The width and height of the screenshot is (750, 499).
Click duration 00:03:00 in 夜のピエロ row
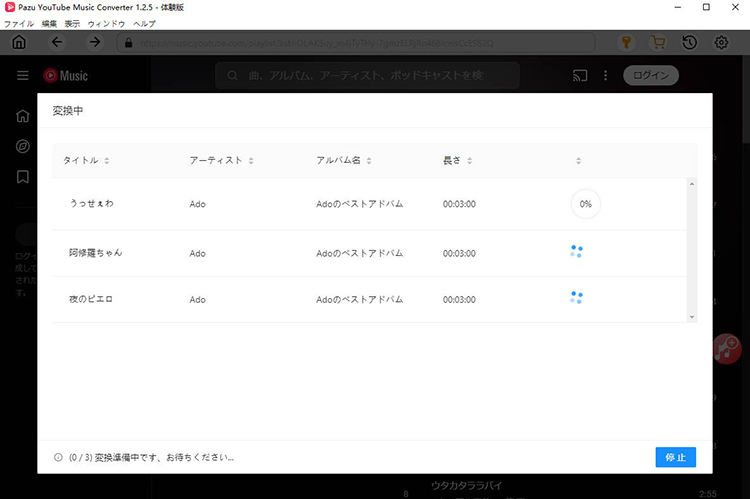(459, 300)
